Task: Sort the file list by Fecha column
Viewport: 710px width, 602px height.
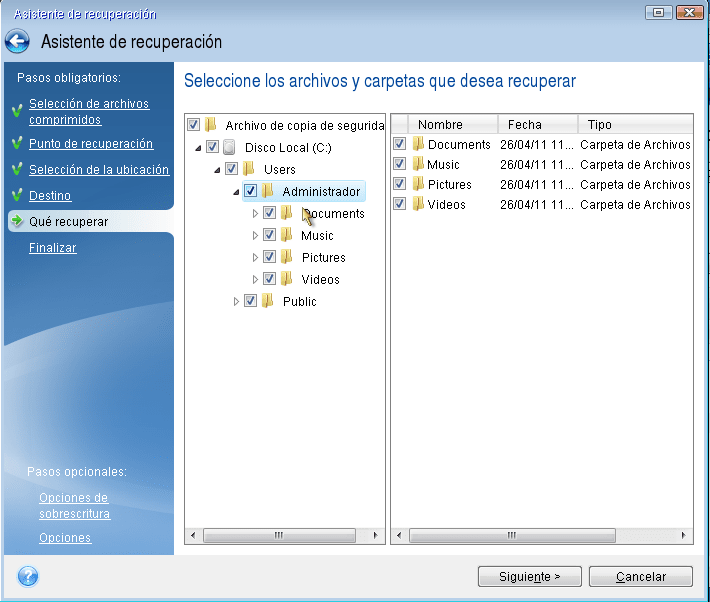Action: (x=538, y=124)
